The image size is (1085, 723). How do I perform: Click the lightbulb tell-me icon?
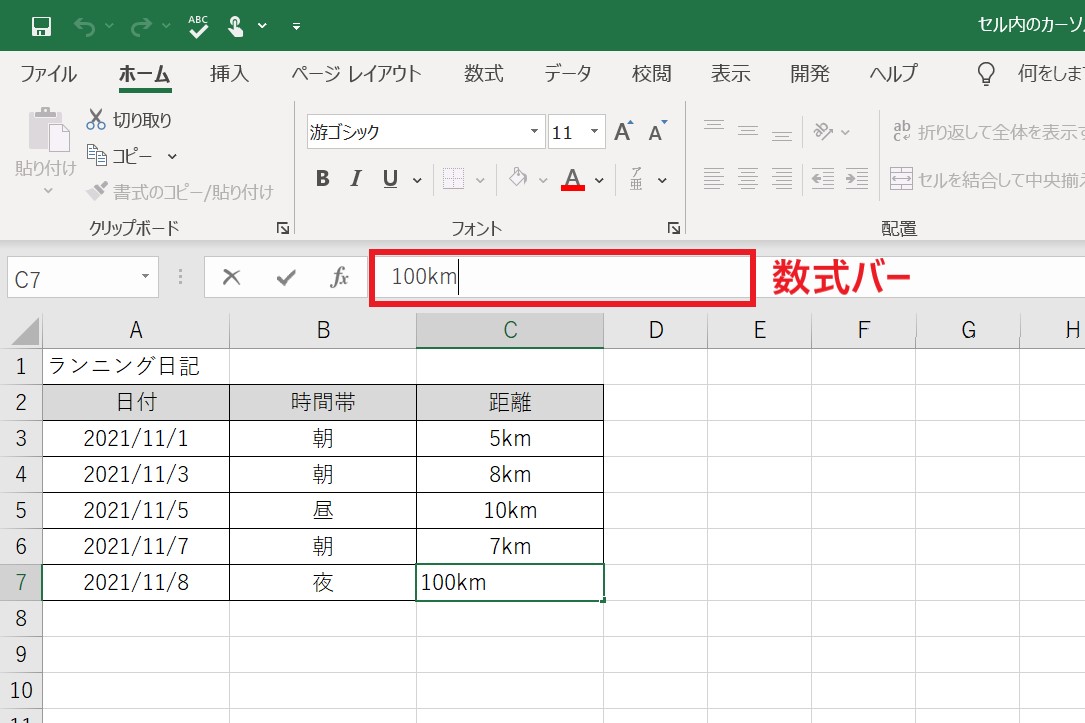coord(985,73)
